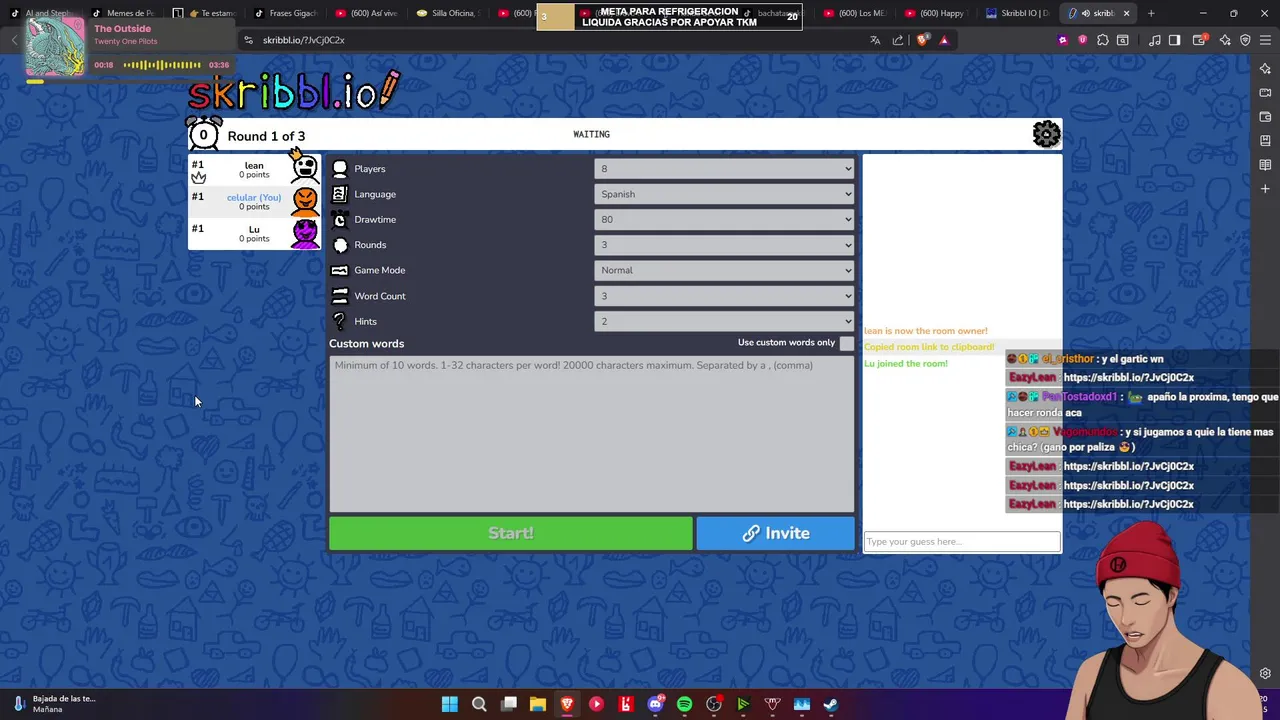Switch to Te estamos browser tab

[204, 13]
